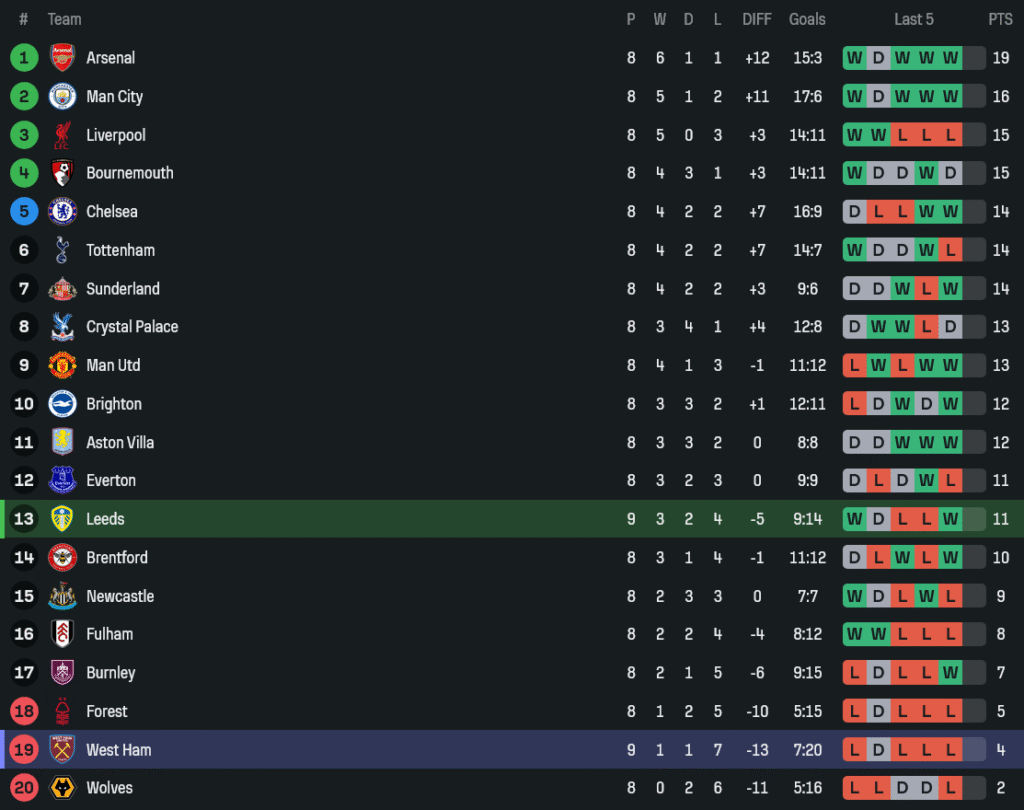Open Bournemouth team name link

click(130, 173)
